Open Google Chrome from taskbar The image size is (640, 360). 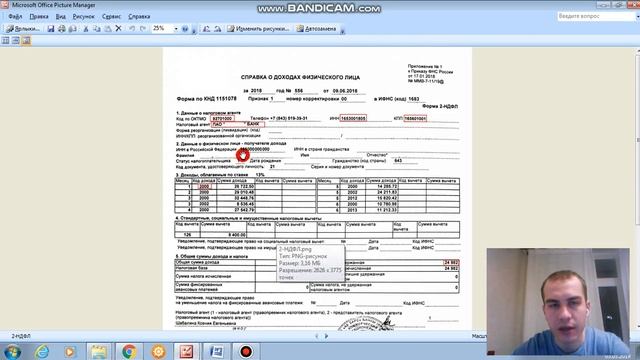pyautogui.click(x=129, y=351)
